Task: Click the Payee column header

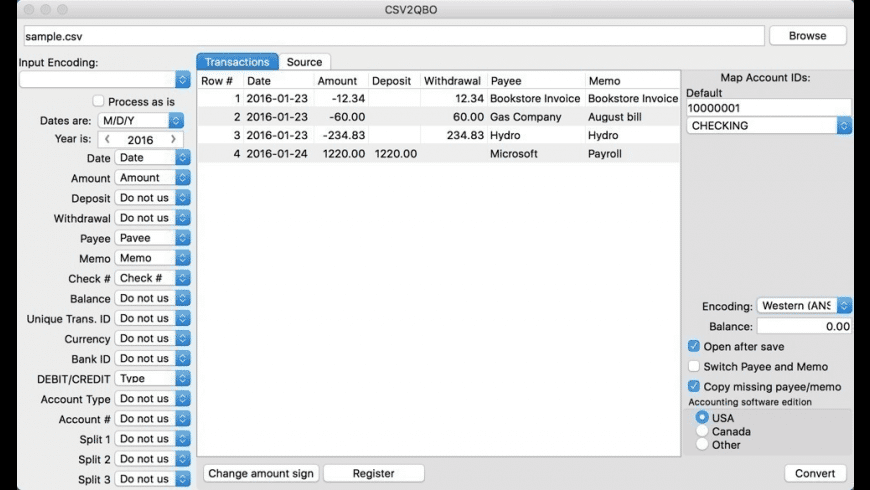Action: tap(536, 80)
